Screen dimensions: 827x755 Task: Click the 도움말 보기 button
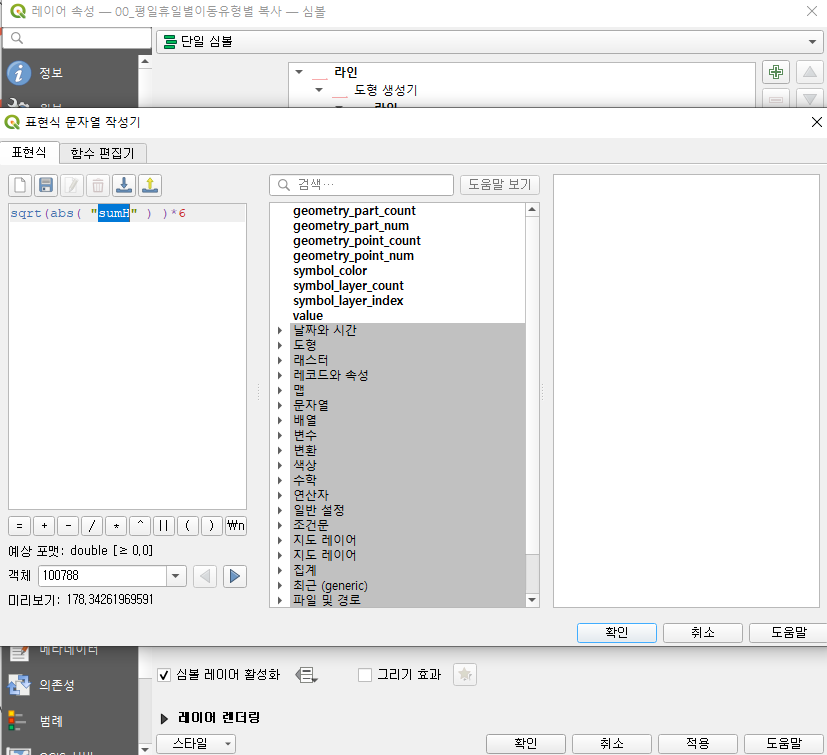pos(499,185)
